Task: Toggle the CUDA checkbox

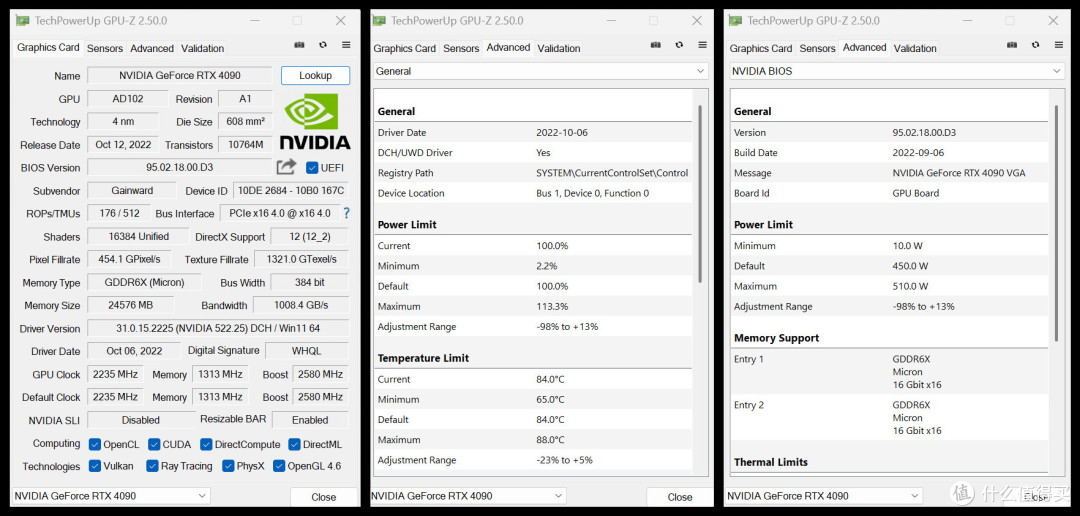Action: [x=154, y=444]
